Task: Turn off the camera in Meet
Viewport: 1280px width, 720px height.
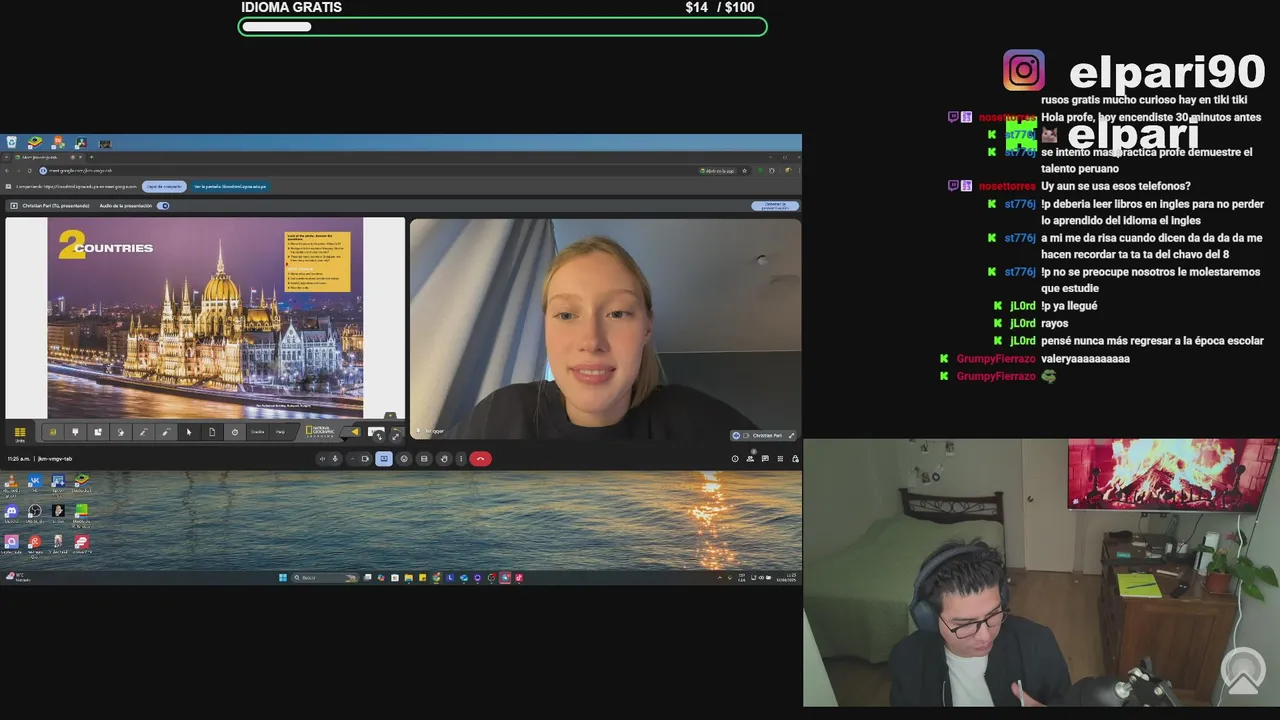Action: 365,459
